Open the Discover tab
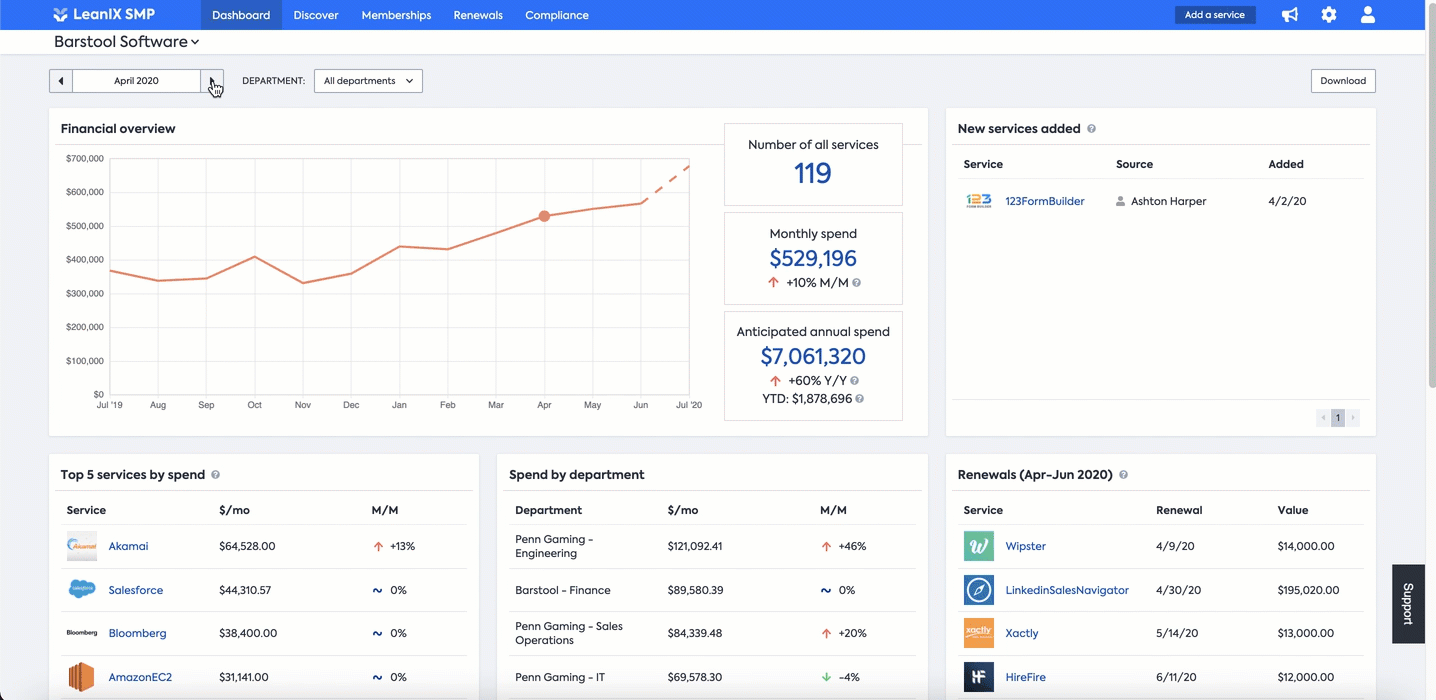 tap(316, 15)
